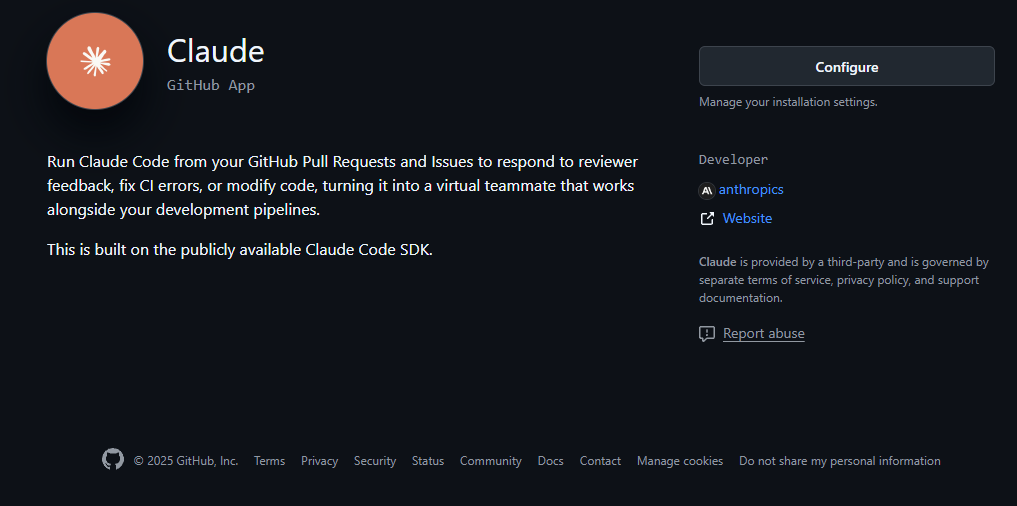Click the '© 2025 GitHub, Inc.' text
This screenshot has width=1017, height=506.
pyautogui.click(x=185, y=461)
